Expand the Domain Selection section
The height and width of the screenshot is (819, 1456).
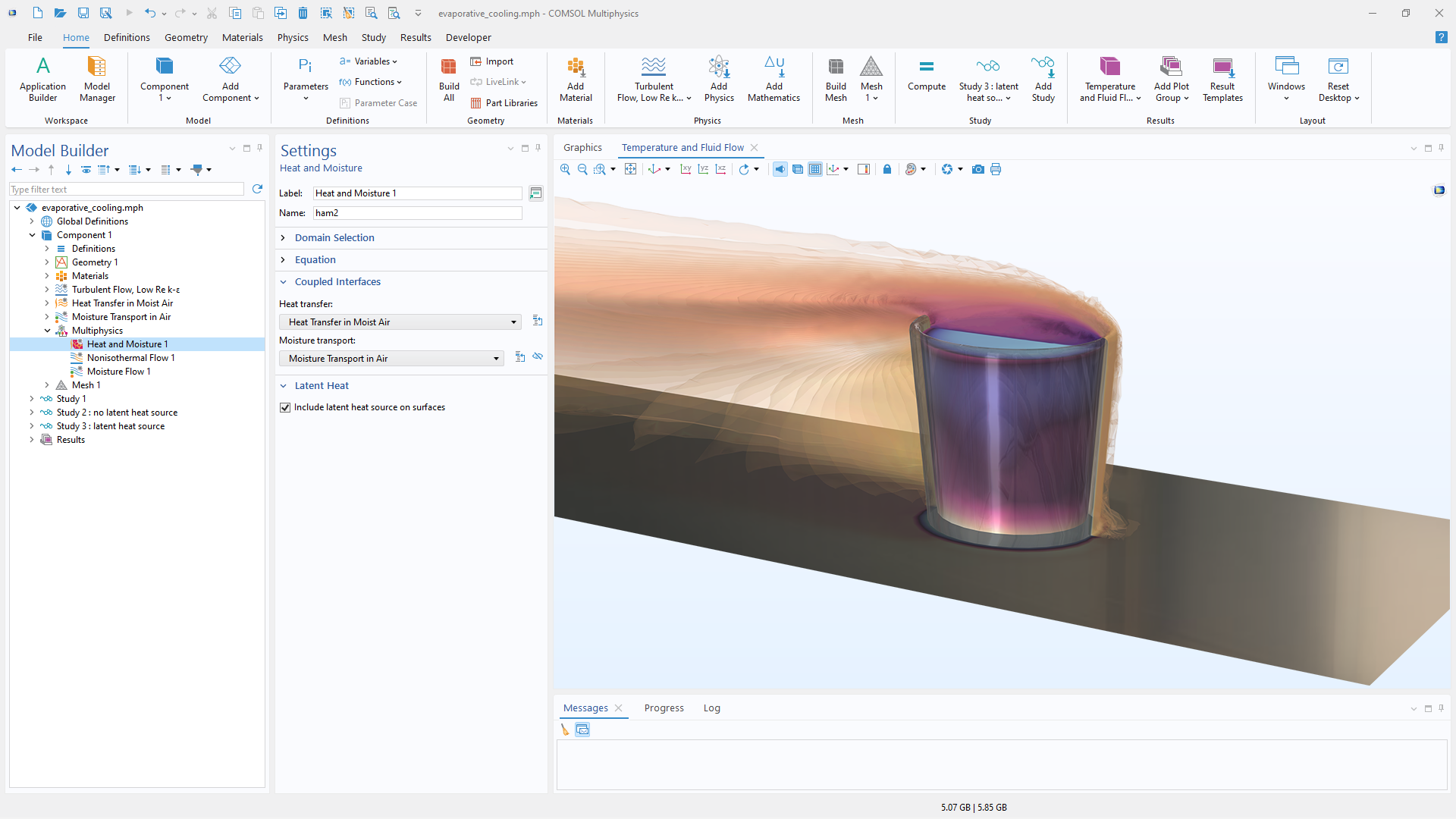coord(334,238)
